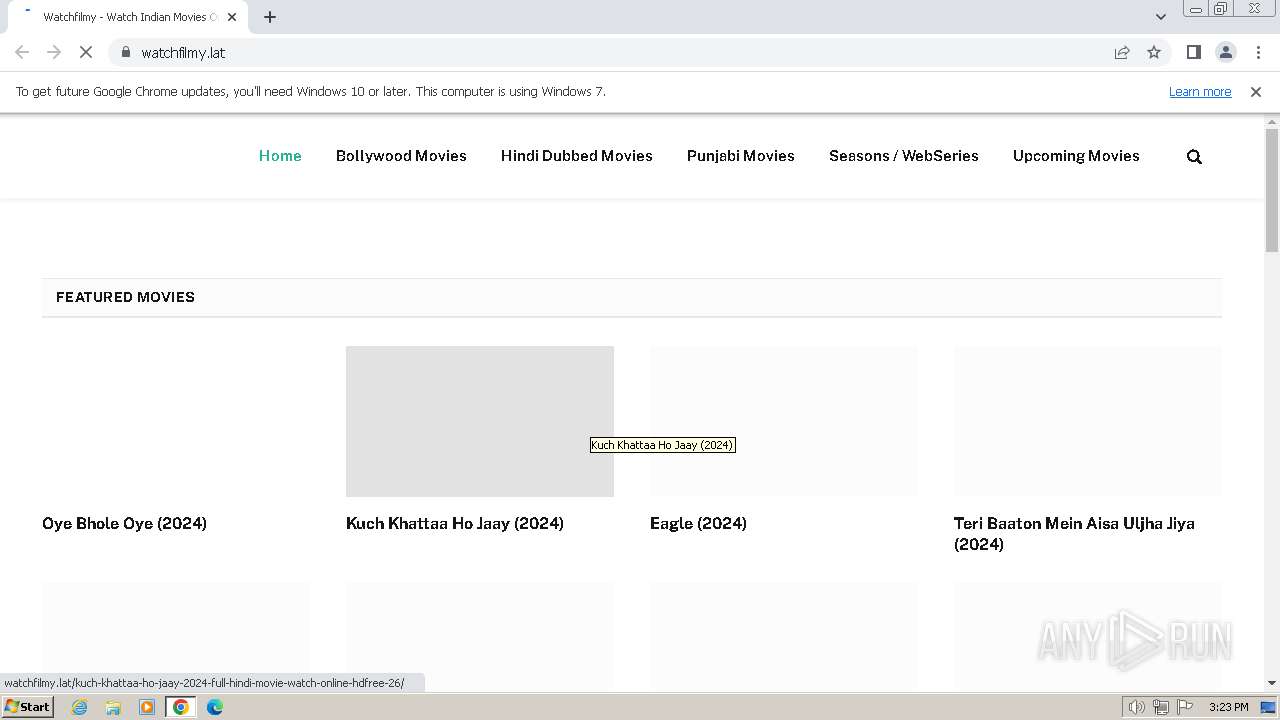This screenshot has height=720, width=1280.
Task: Open Teri Baaton Mein Aisa Uljha Jiya
Action: tap(1074, 533)
